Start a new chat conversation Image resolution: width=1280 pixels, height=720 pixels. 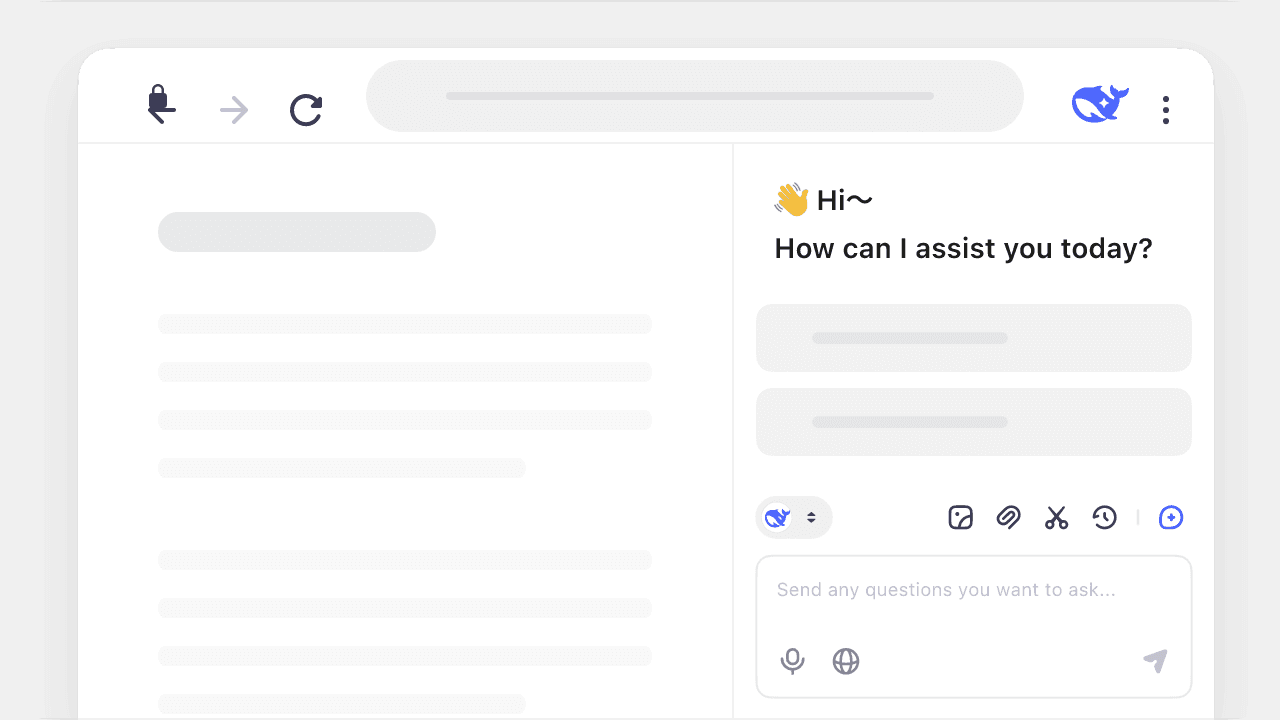[x=1171, y=518]
